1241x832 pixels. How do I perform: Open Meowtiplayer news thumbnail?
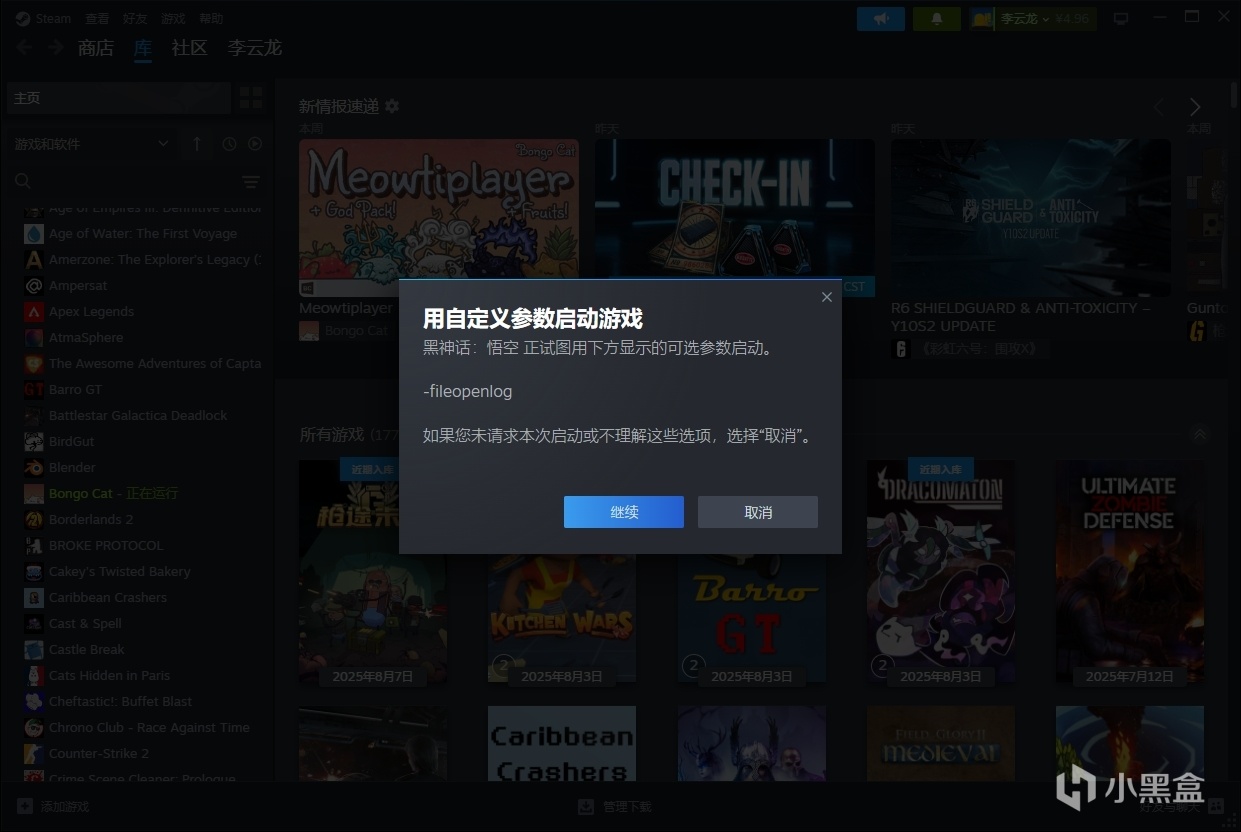pyautogui.click(x=439, y=218)
